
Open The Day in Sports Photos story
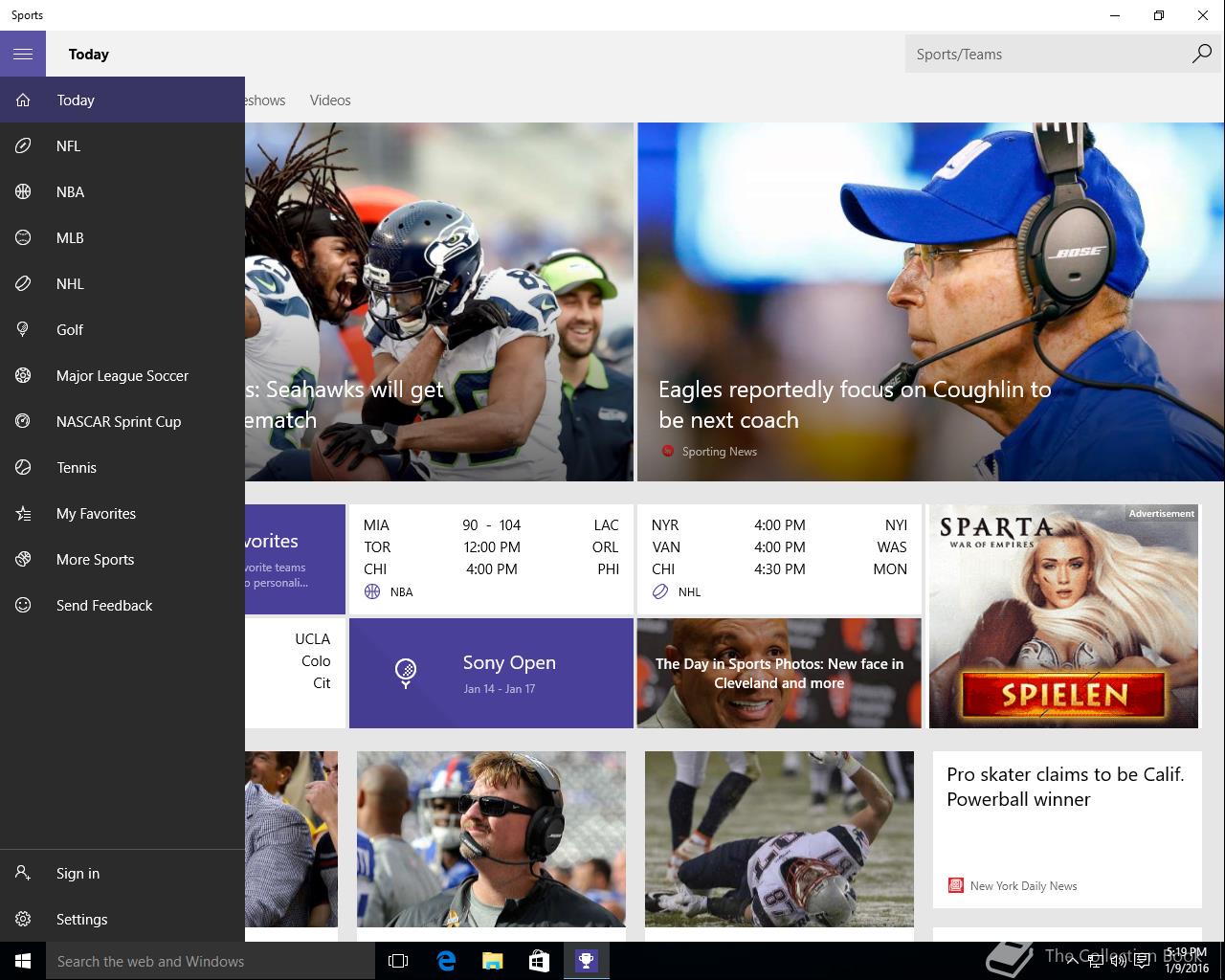click(x=779, y=673)
